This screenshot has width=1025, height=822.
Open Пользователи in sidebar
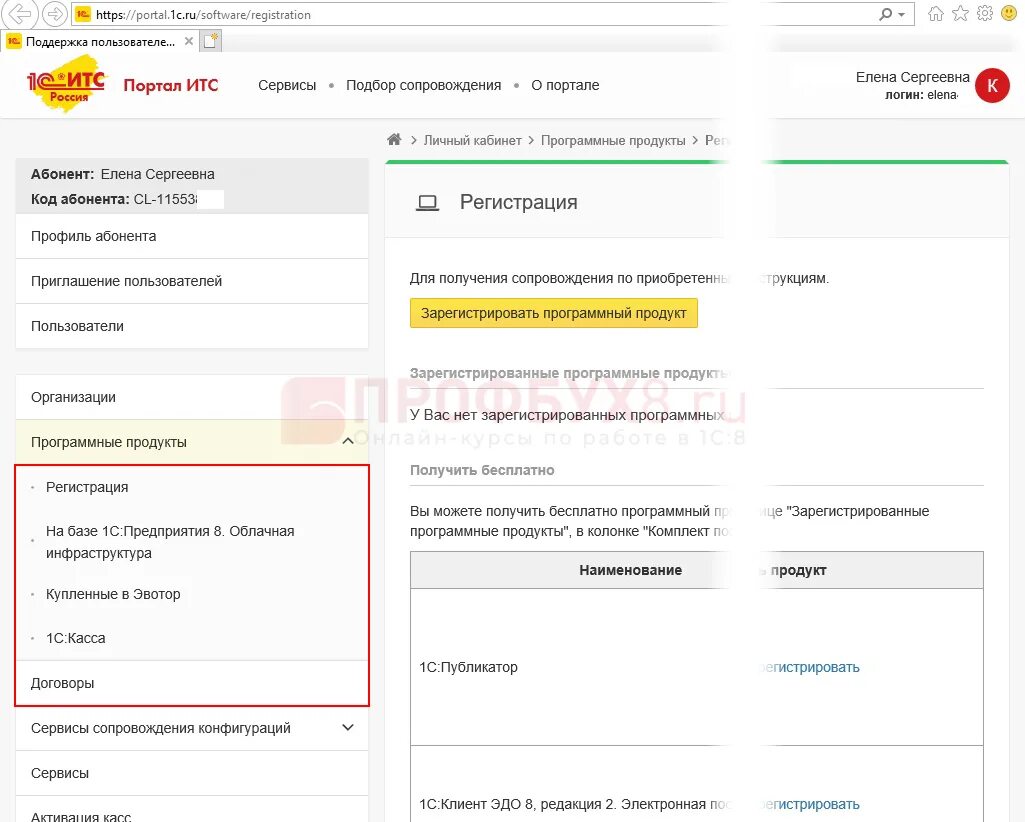click(192, 326)
